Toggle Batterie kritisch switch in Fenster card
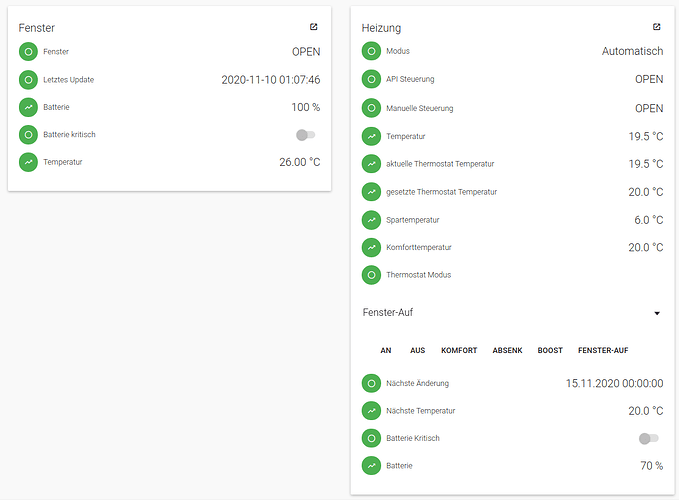 click(306, 135)
